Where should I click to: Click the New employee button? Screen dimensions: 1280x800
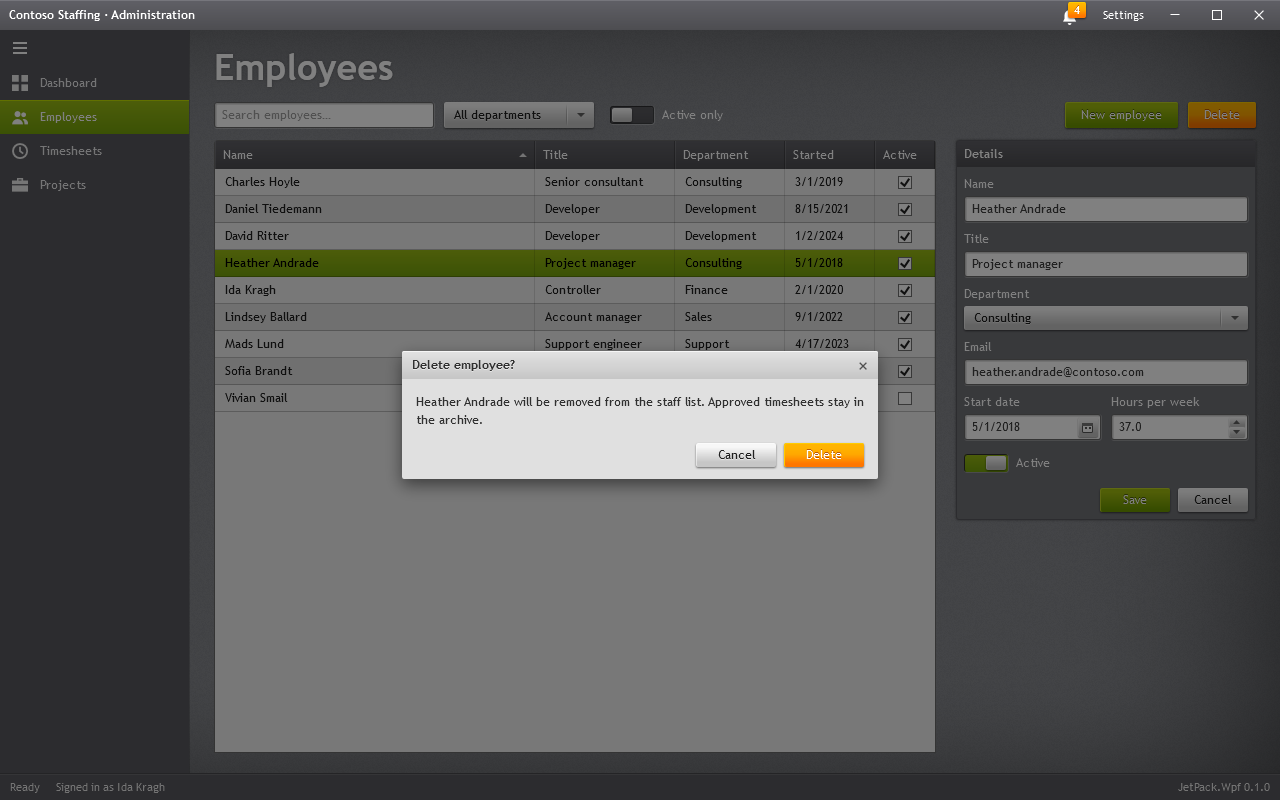[x=1121, y=115]
